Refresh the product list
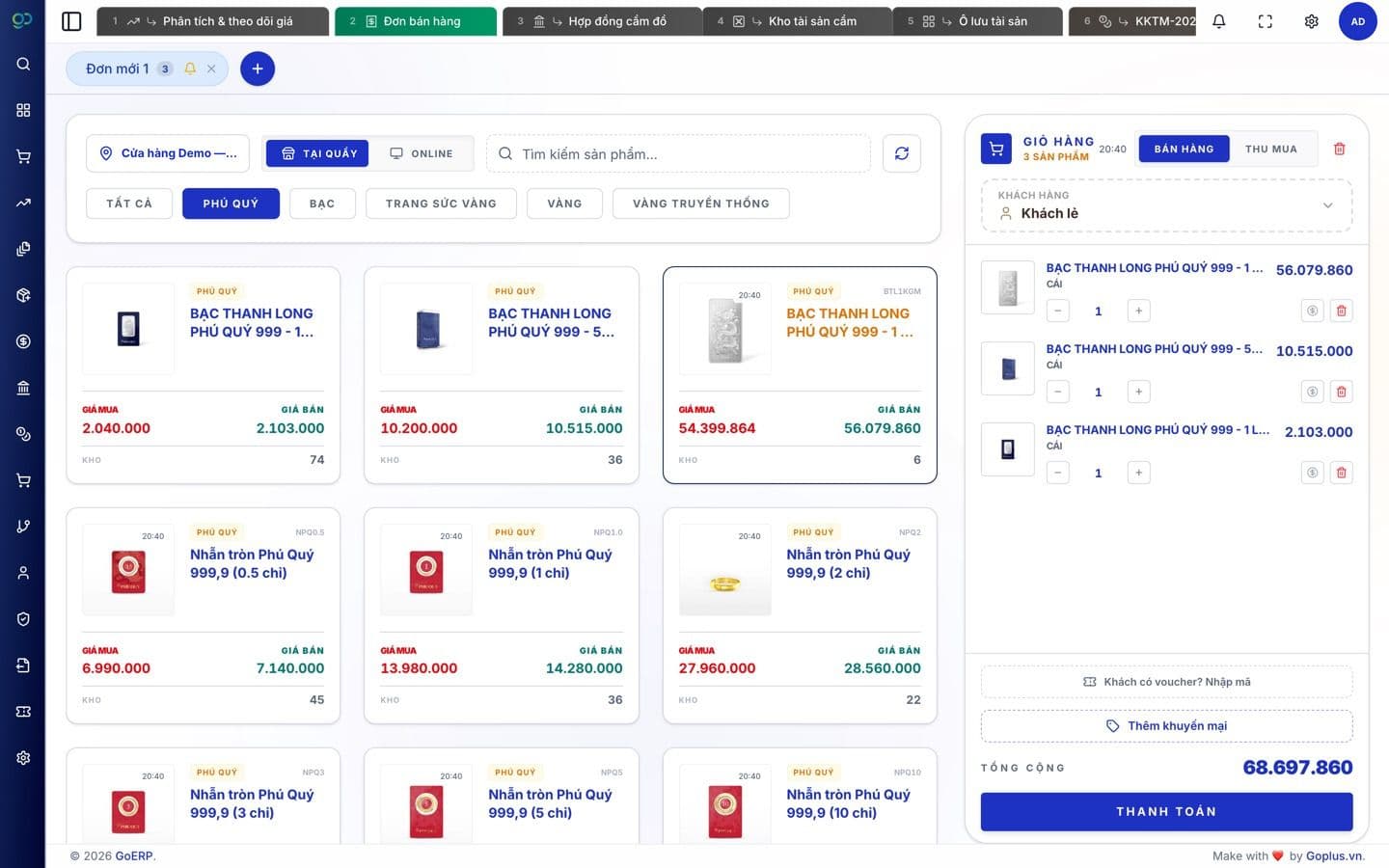Screen dimensions: 1389x868 [902, 153]
